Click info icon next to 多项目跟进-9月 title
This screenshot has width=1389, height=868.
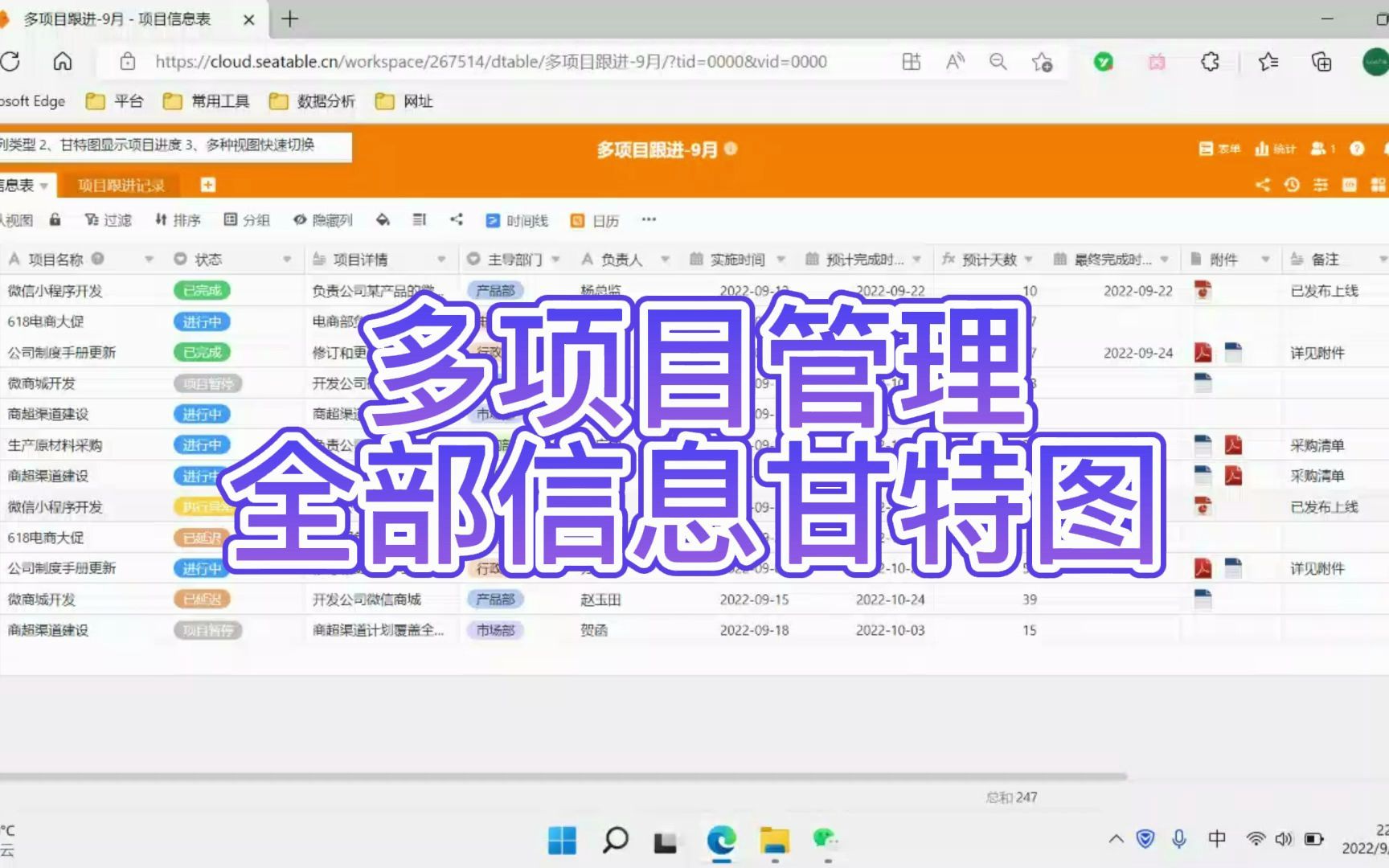click(x=731, y=149)
